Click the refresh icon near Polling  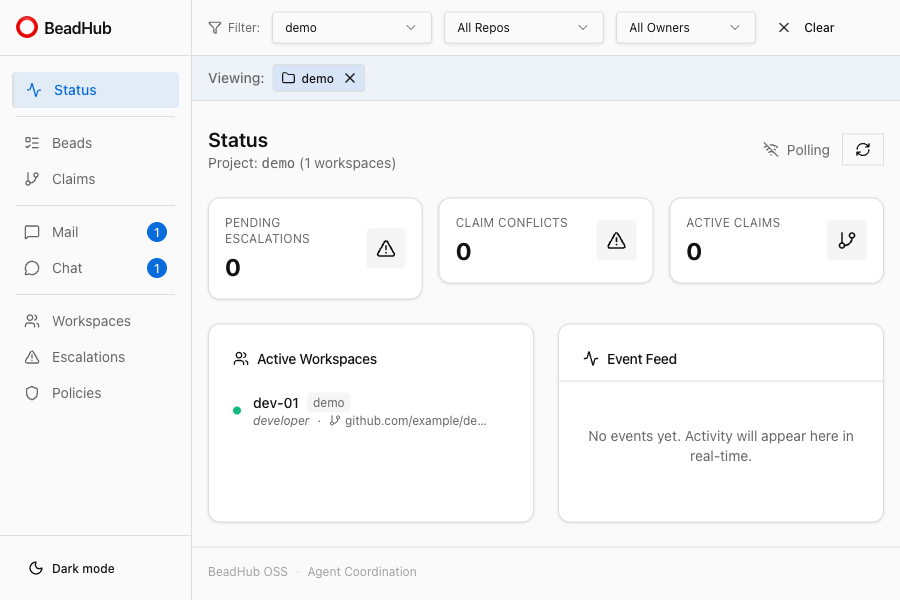(862, 149)
